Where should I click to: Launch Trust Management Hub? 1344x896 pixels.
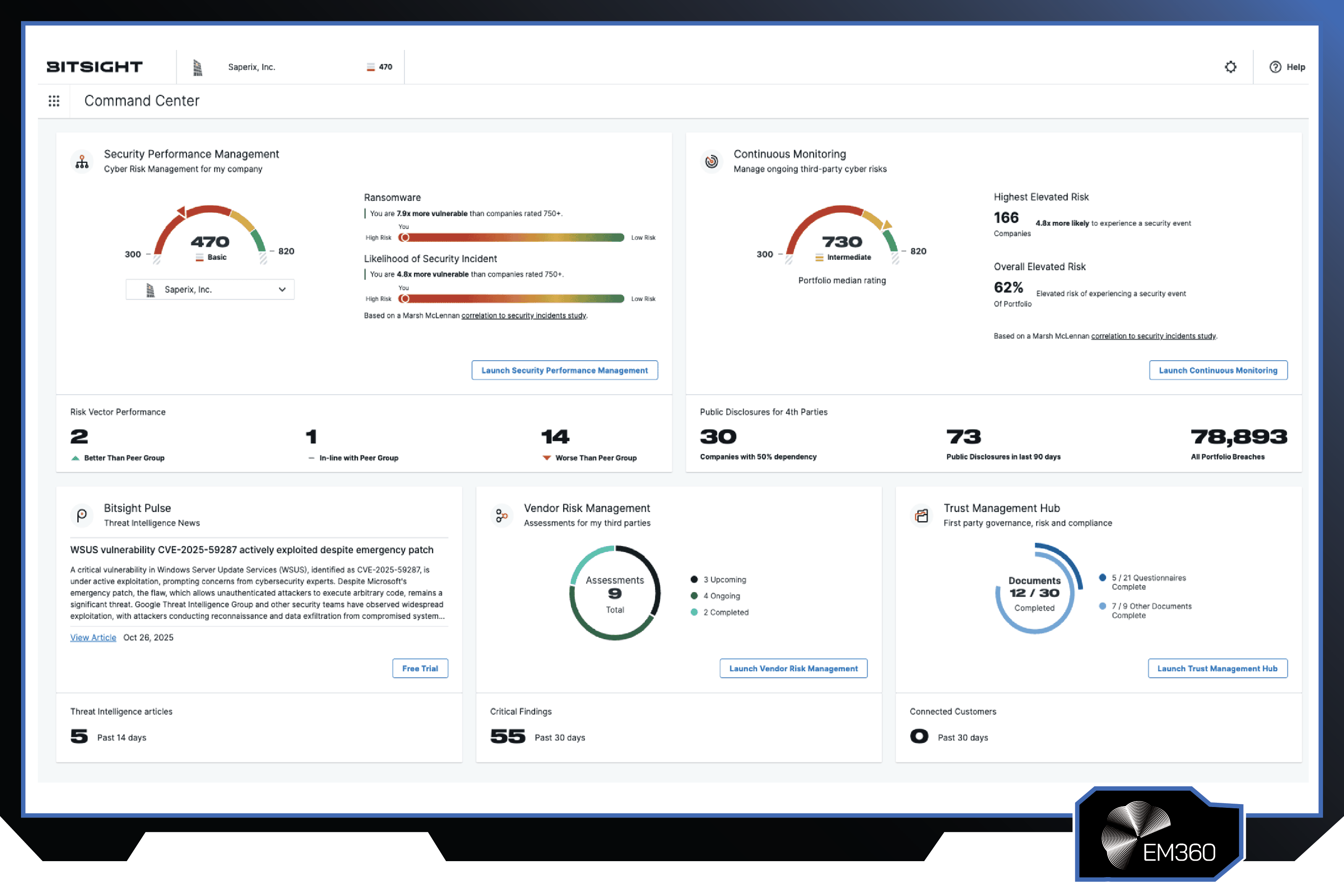pyautogui.click(x=1217, y=668)
